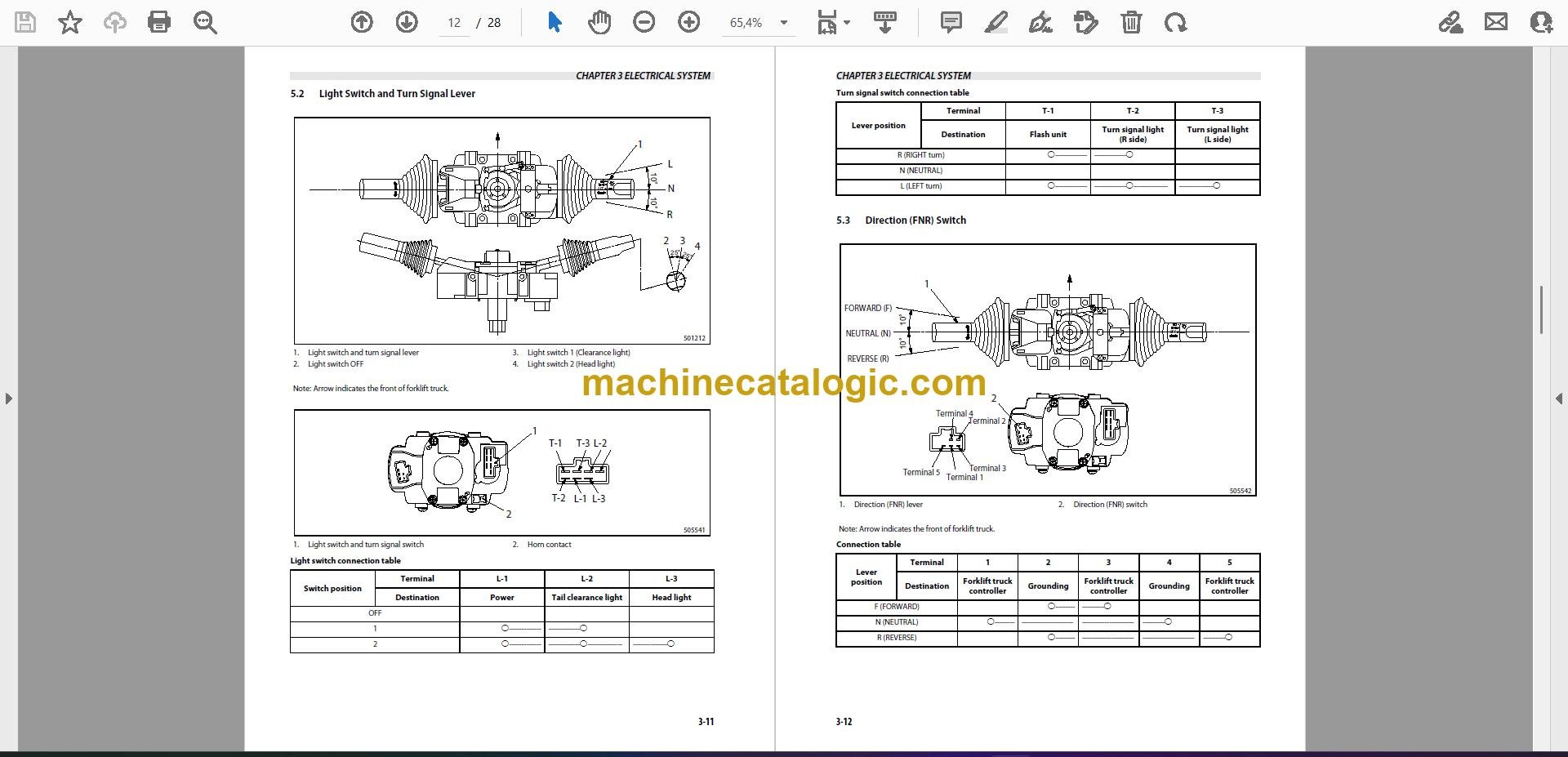Select the highlighter pen tool
Image resolution: width=1568 pixels, height=757 pixels.
click(x=996, y=22)
